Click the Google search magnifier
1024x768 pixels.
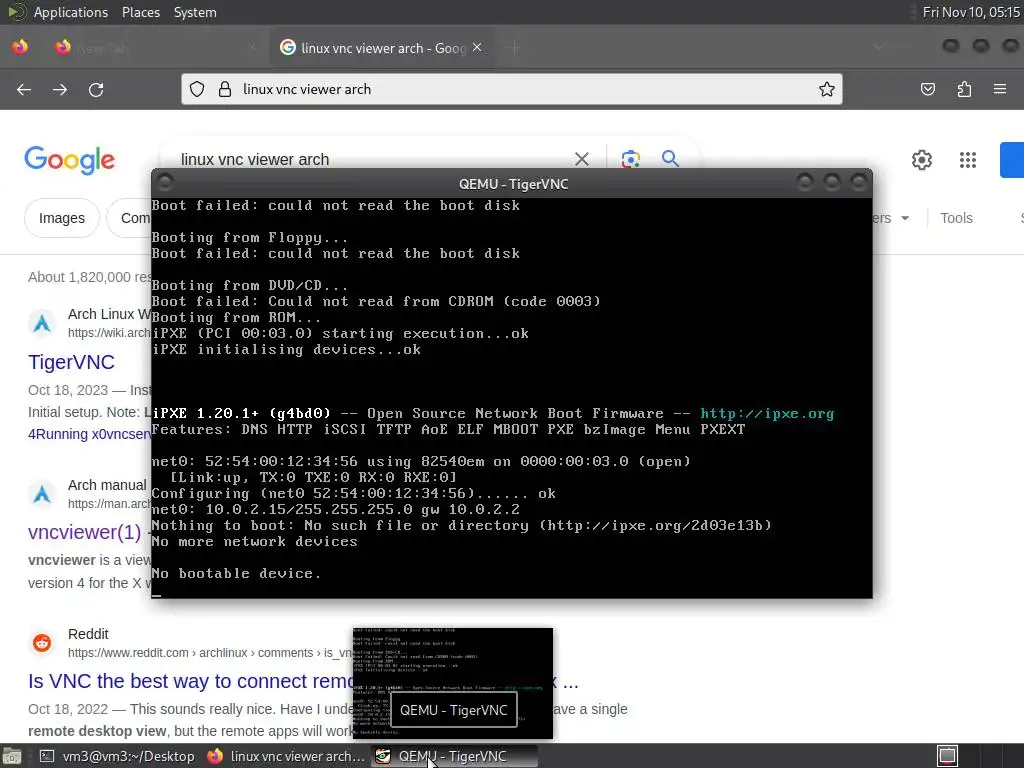(670, 159)
